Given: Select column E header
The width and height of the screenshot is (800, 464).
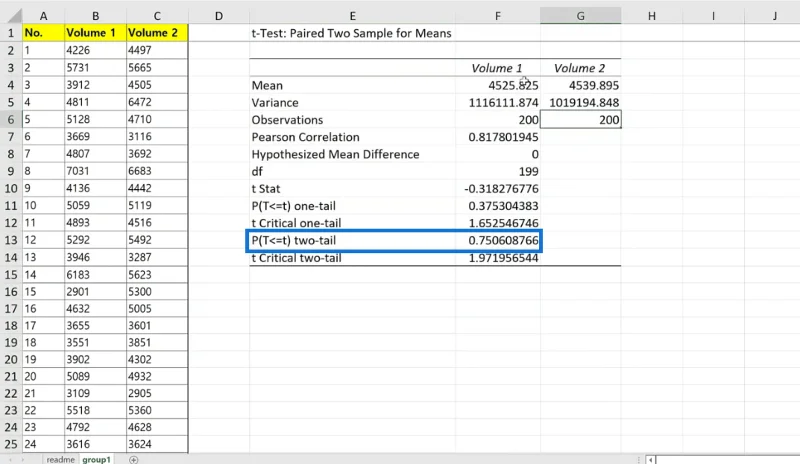Looking at the screenshot, I should point(353,16).
